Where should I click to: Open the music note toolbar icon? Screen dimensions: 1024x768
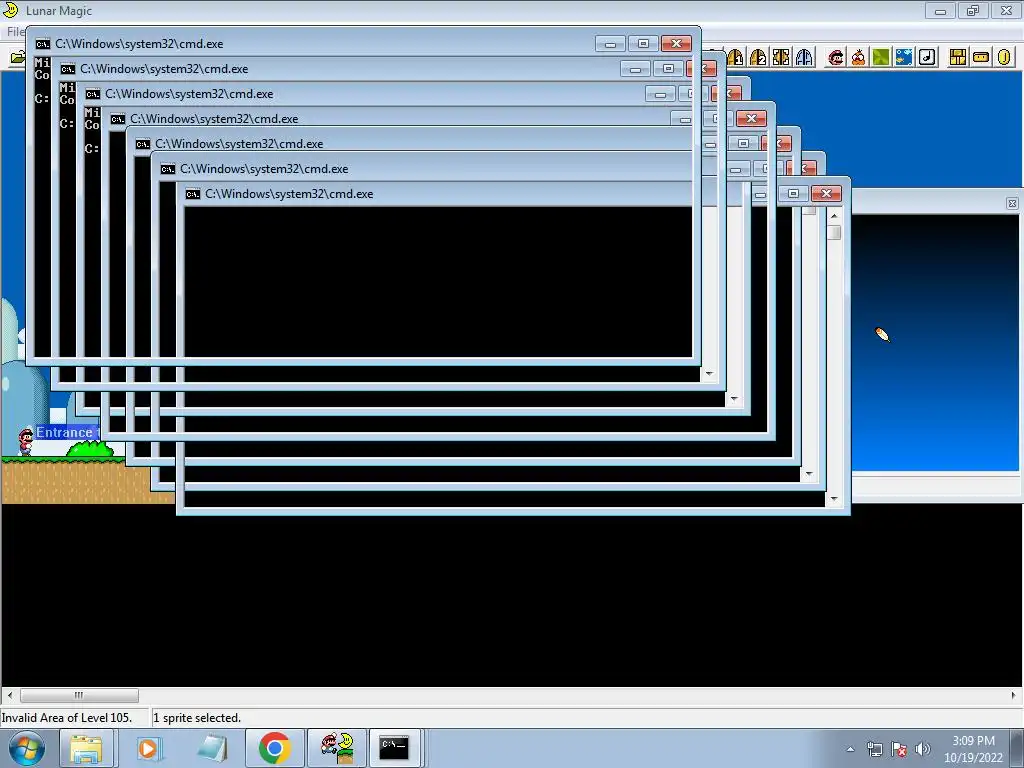click(927, 57)
